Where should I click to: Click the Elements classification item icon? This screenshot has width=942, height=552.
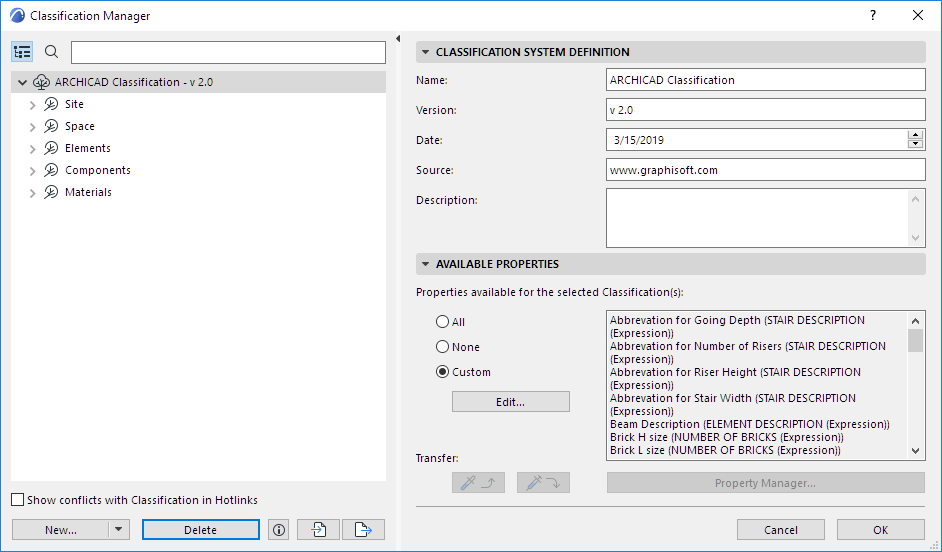51,148
